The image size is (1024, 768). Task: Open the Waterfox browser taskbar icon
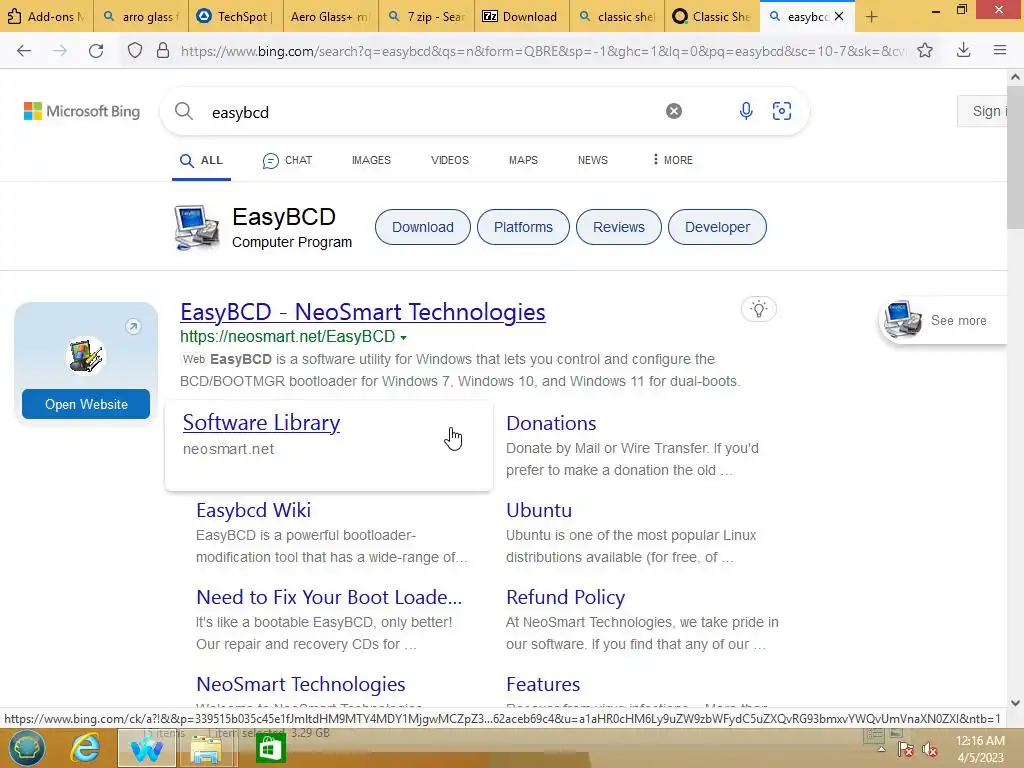click(146, 748)
